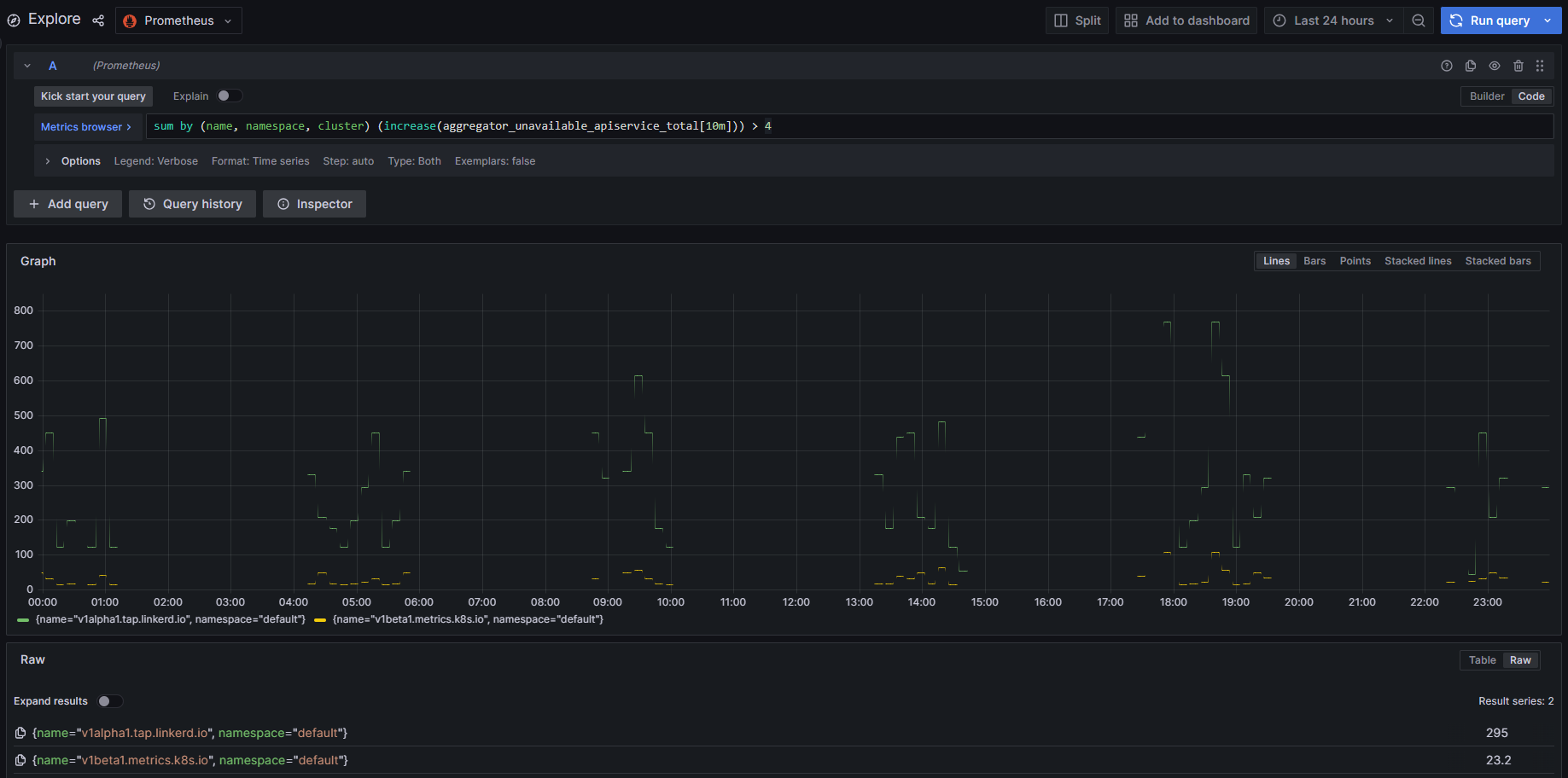The width and height of the screenshot is (1568, 778).
Task: Open the Query history panel
Action: click(x=192, y=203)
